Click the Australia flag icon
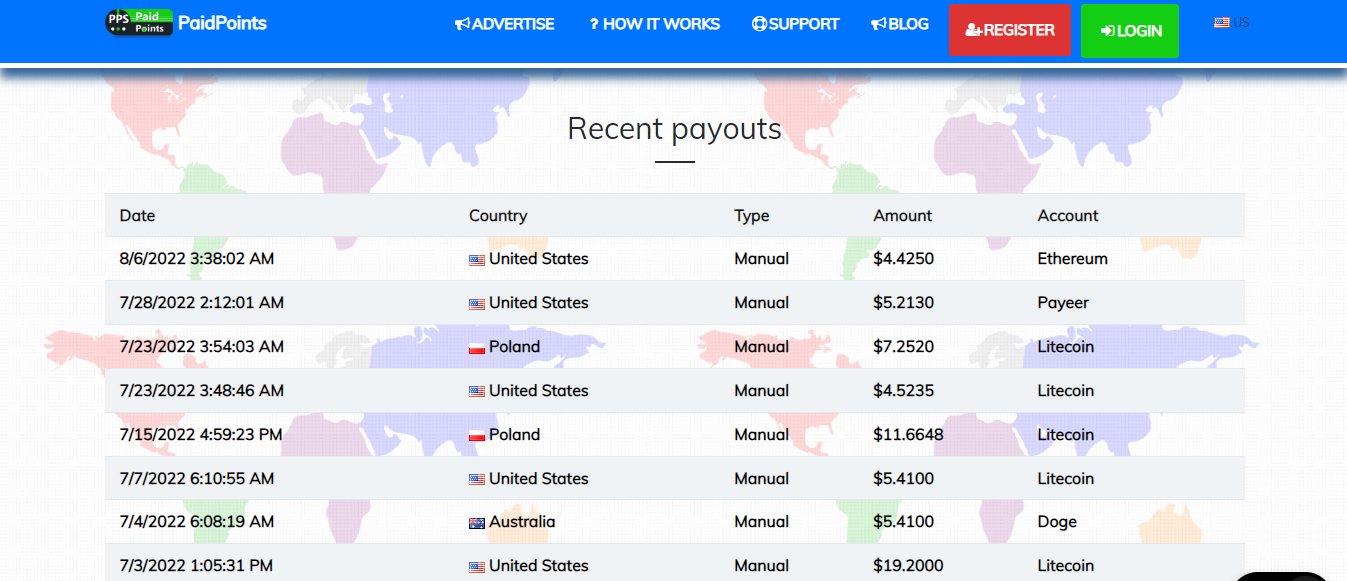 click(477, 523)
